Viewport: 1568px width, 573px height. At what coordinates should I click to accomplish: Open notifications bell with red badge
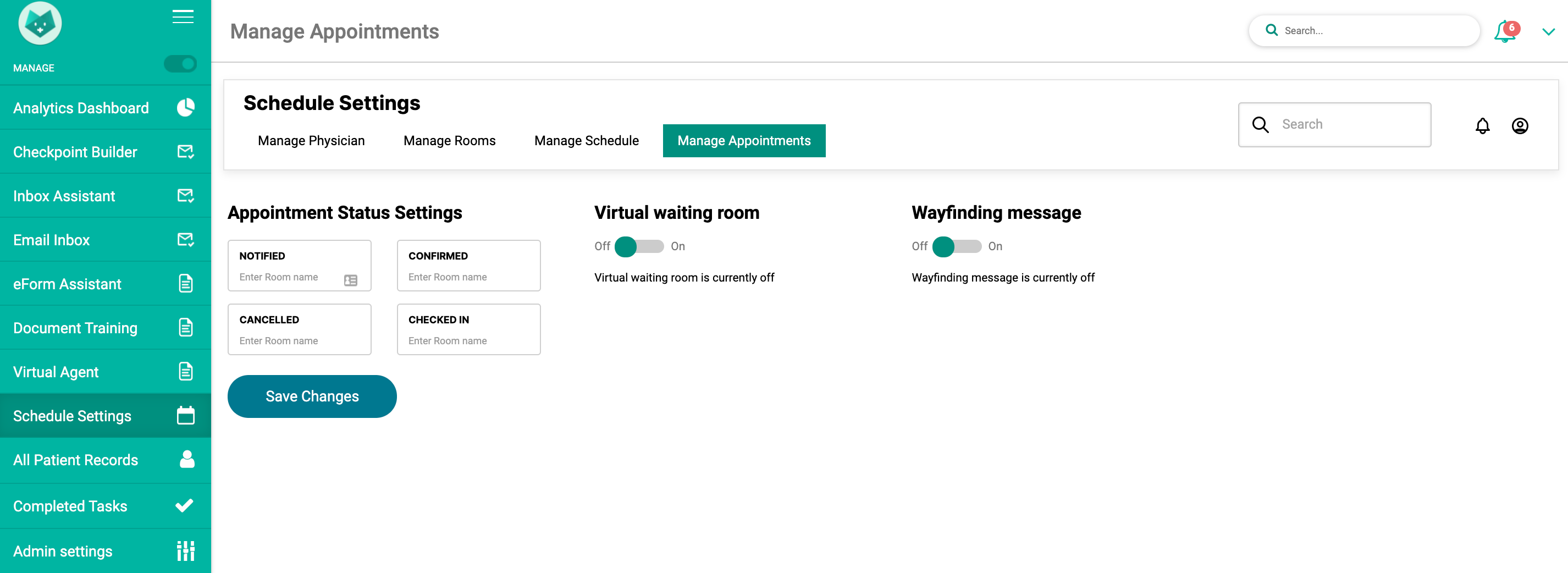[1506, 31]
